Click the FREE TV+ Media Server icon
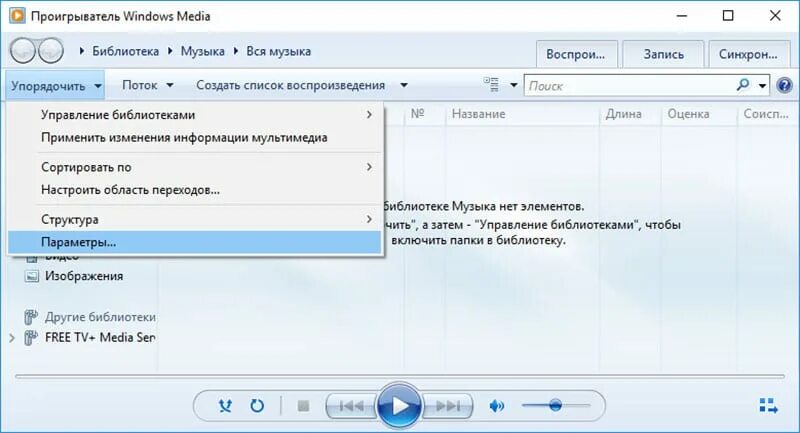The width and height of the screenshot is (800, 433). pos(31,337)
